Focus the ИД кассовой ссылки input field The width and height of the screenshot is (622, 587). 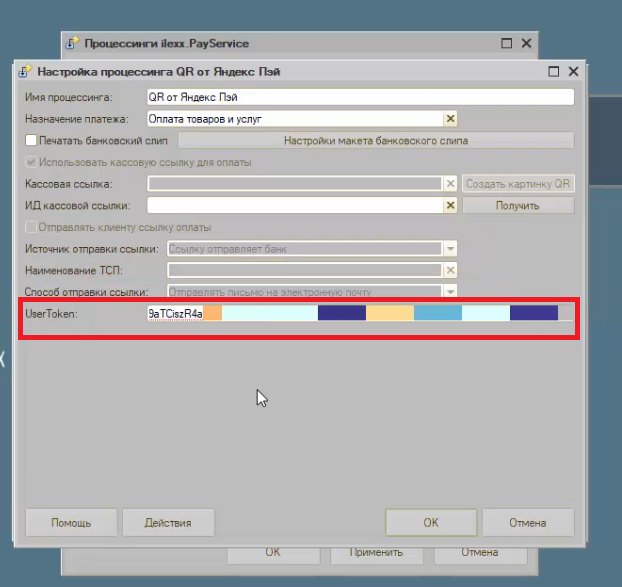(295, 205)
